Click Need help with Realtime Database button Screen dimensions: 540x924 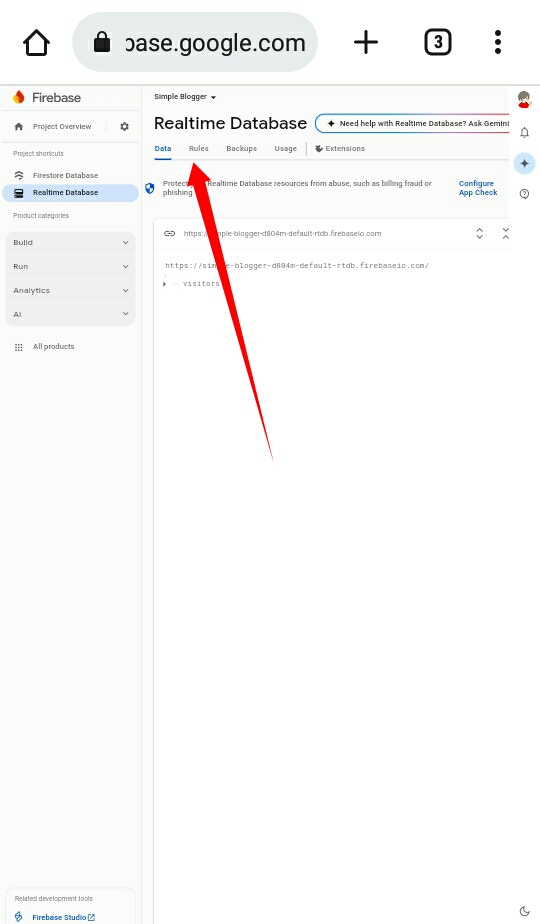(x=413, y=123)
